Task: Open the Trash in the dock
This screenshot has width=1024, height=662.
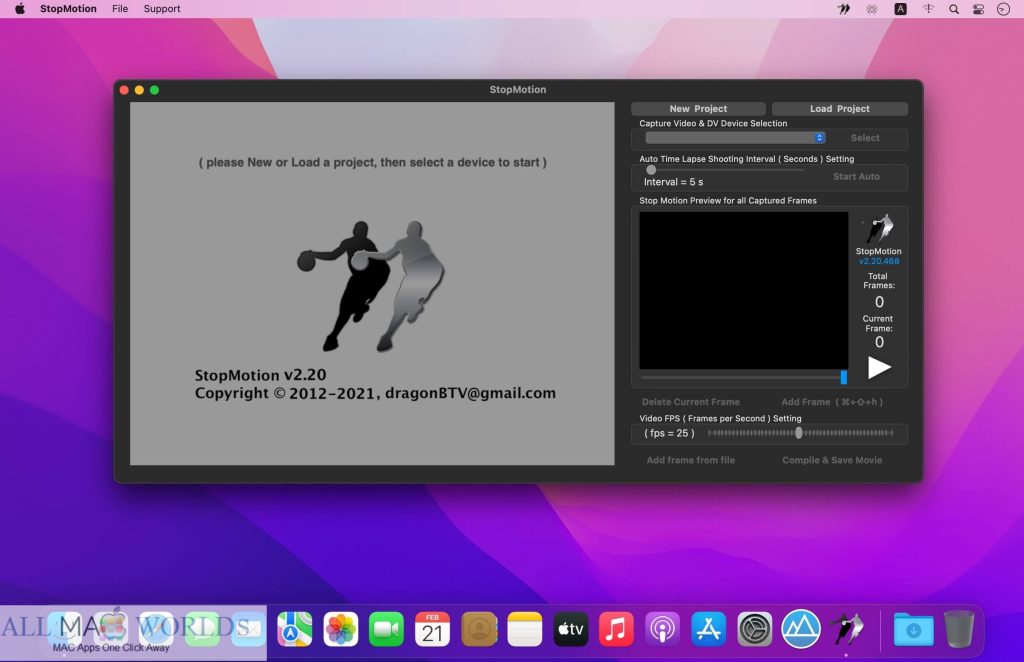Action: click(959, 629)
